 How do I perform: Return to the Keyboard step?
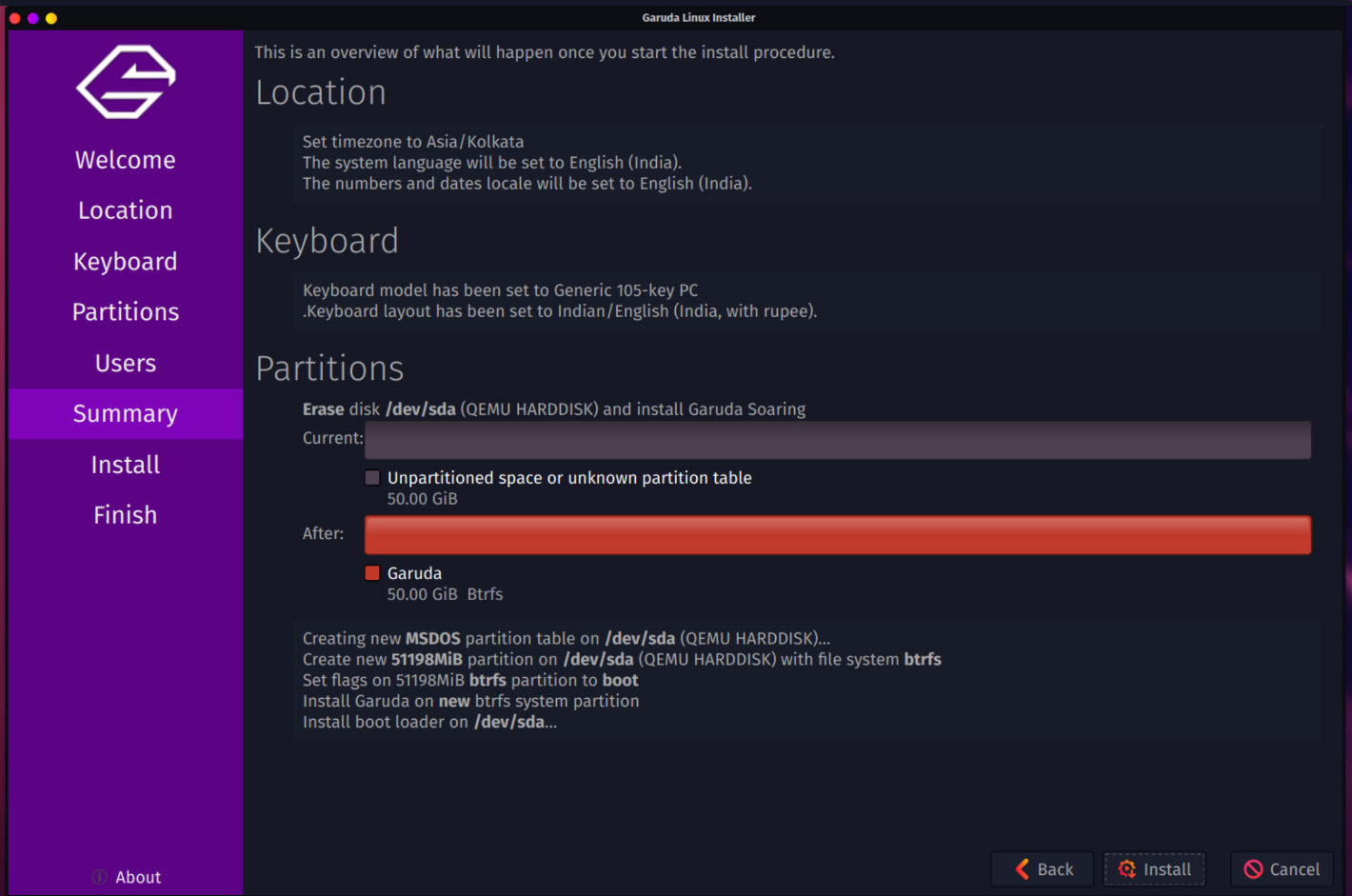[125, 261]
